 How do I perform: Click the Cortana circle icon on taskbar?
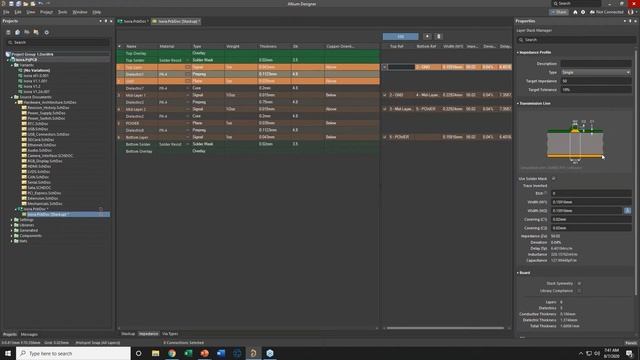point(139,353)
